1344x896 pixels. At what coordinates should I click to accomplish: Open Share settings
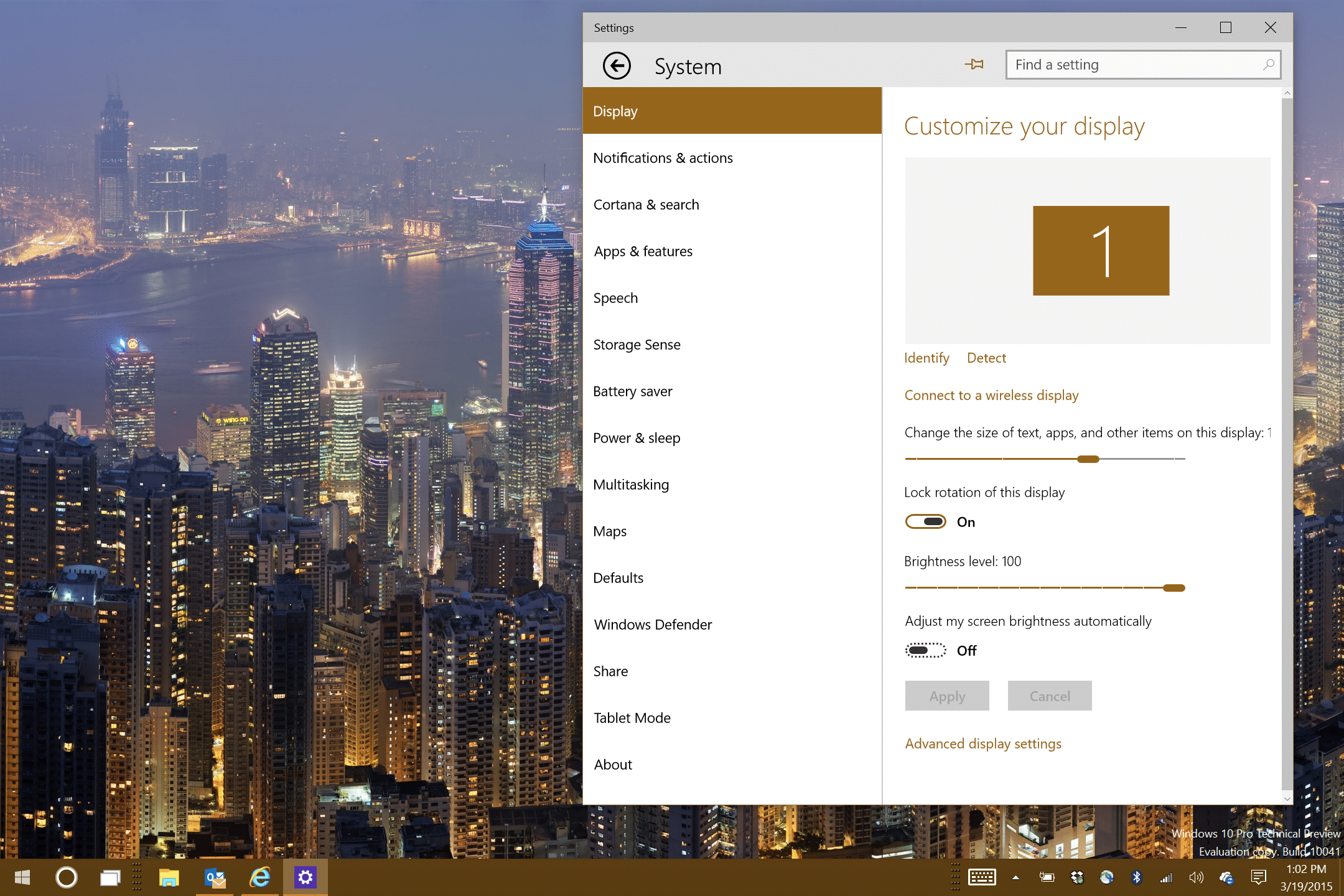[732, 671]
